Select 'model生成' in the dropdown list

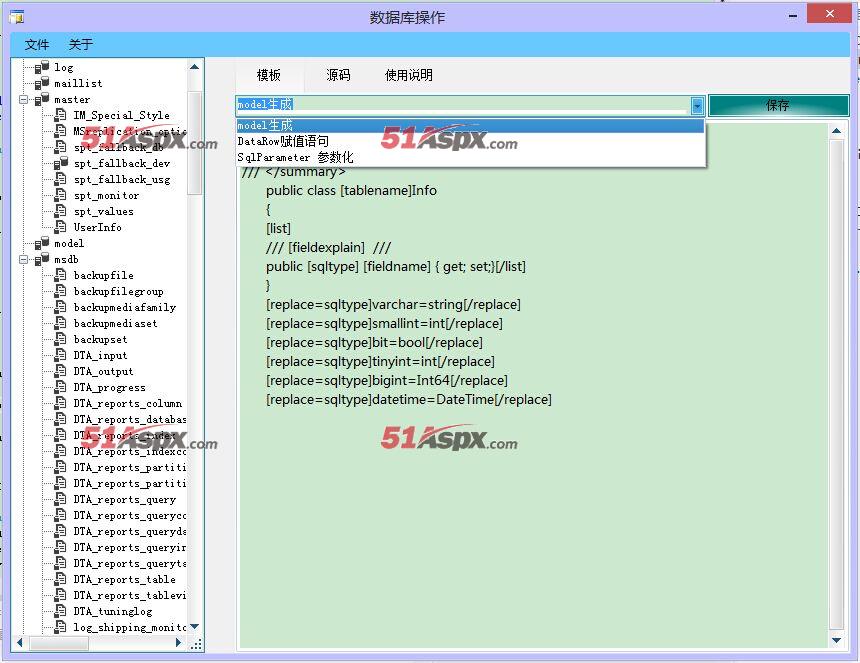coord(470,125)
